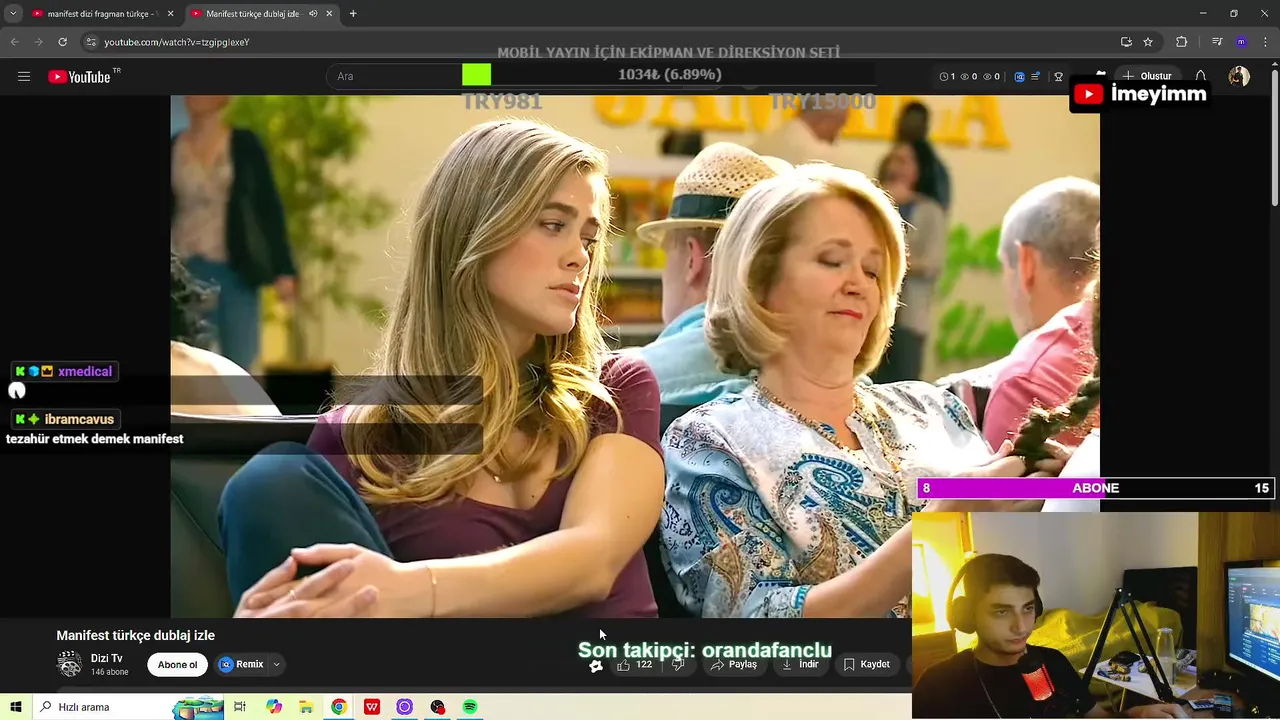
Task: Click the install app icon in address bar
Action: (1126, 42)
